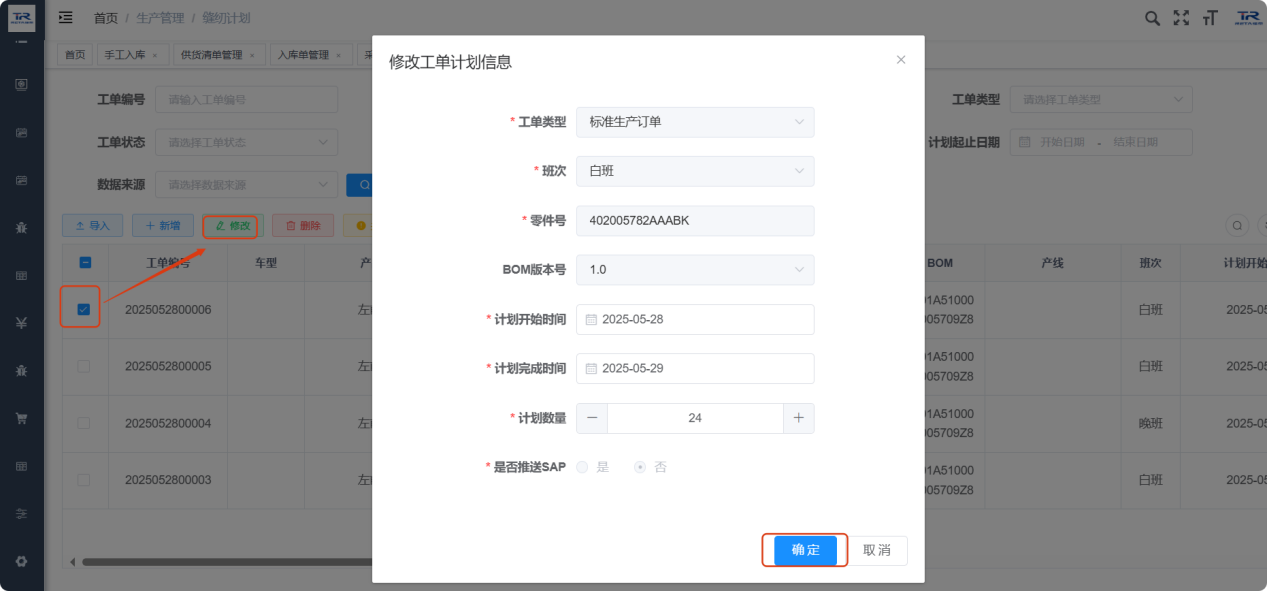Close the 入库单管理 tab with its x
This screenshot has height=591, width=1267.
tap(338, 55)
